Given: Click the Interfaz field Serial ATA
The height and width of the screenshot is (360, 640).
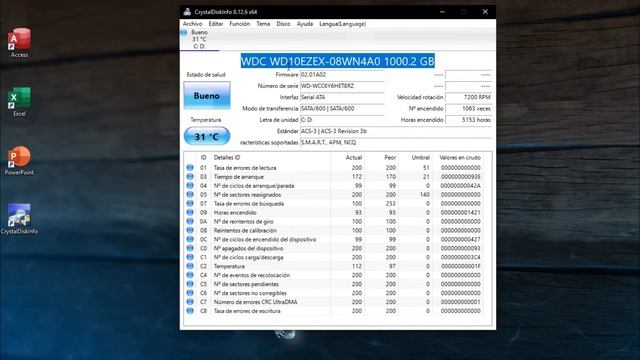Looking at the screenshot, I should [342, 97].
